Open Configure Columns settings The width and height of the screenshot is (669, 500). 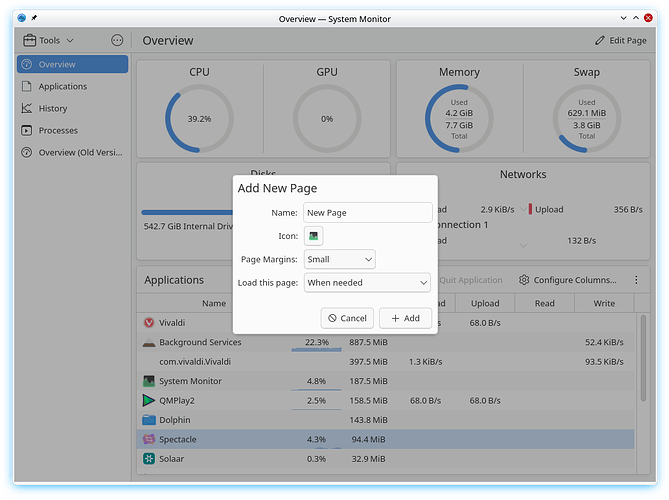pos(568,280)
